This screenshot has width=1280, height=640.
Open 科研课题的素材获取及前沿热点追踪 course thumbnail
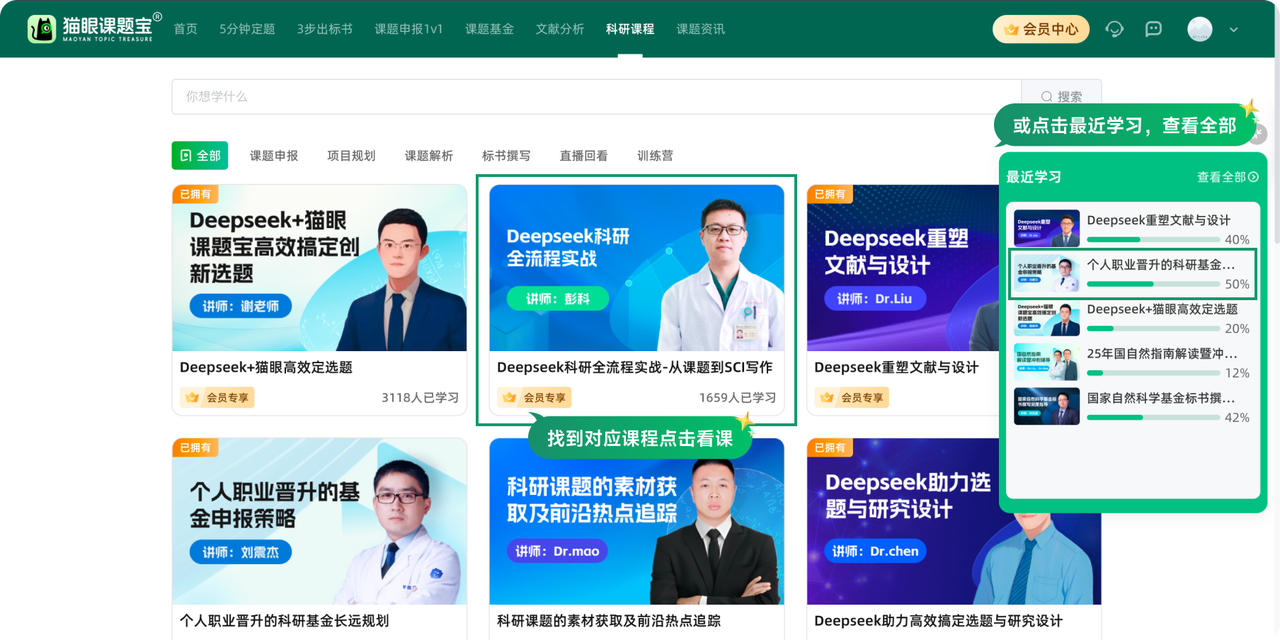pos(637,521)
